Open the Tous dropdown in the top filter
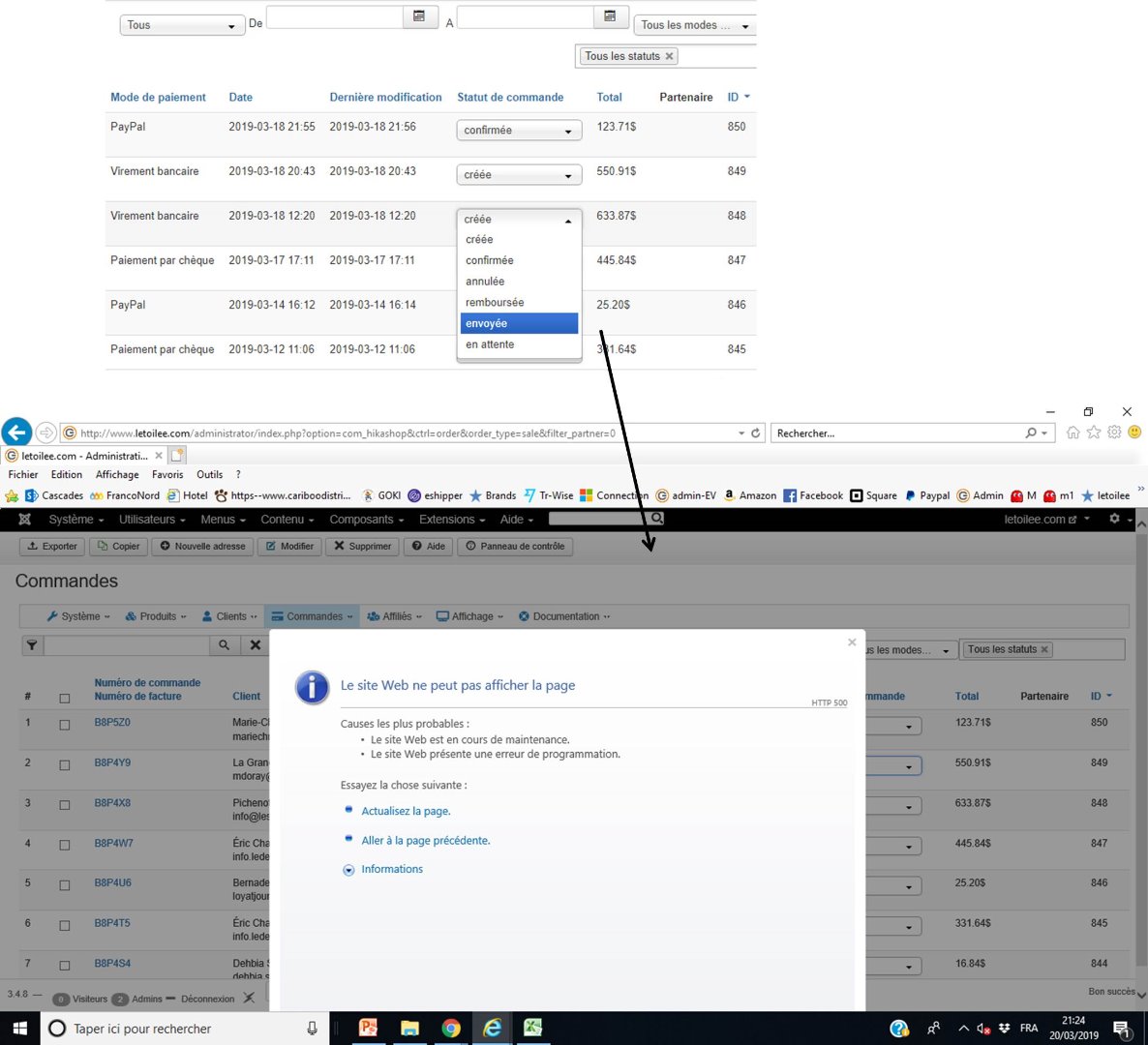 (182, 25)
